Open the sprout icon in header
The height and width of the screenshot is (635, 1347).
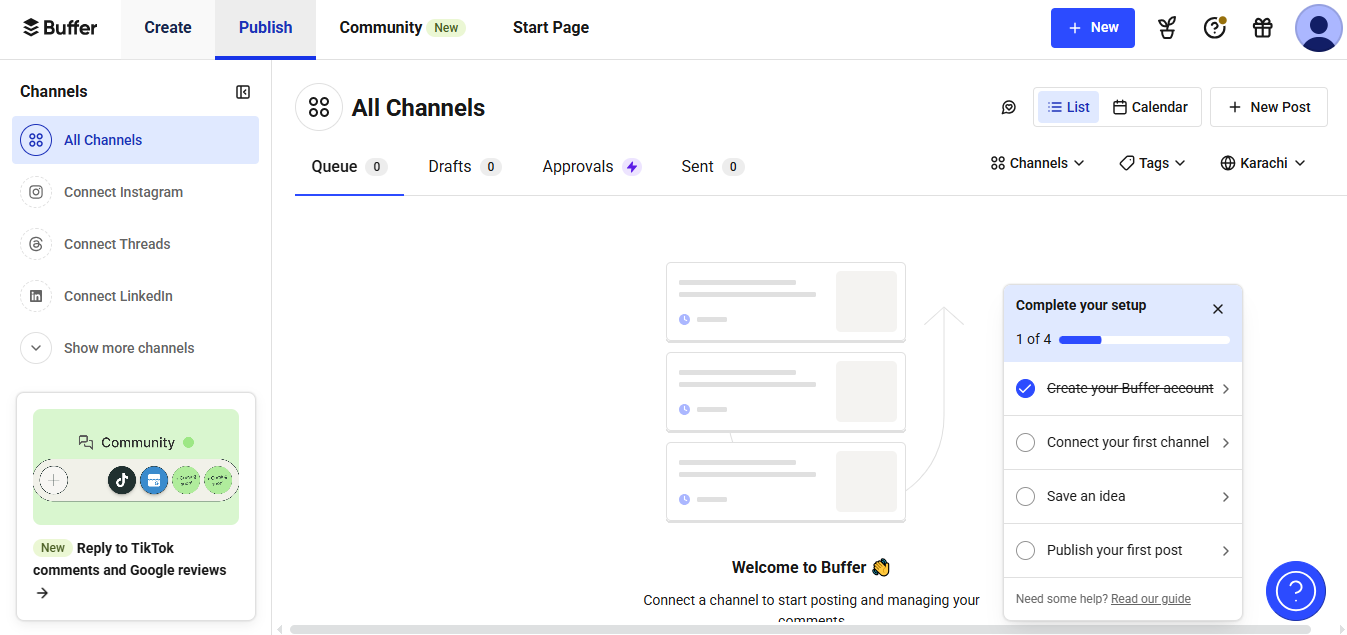point(1167,28)
